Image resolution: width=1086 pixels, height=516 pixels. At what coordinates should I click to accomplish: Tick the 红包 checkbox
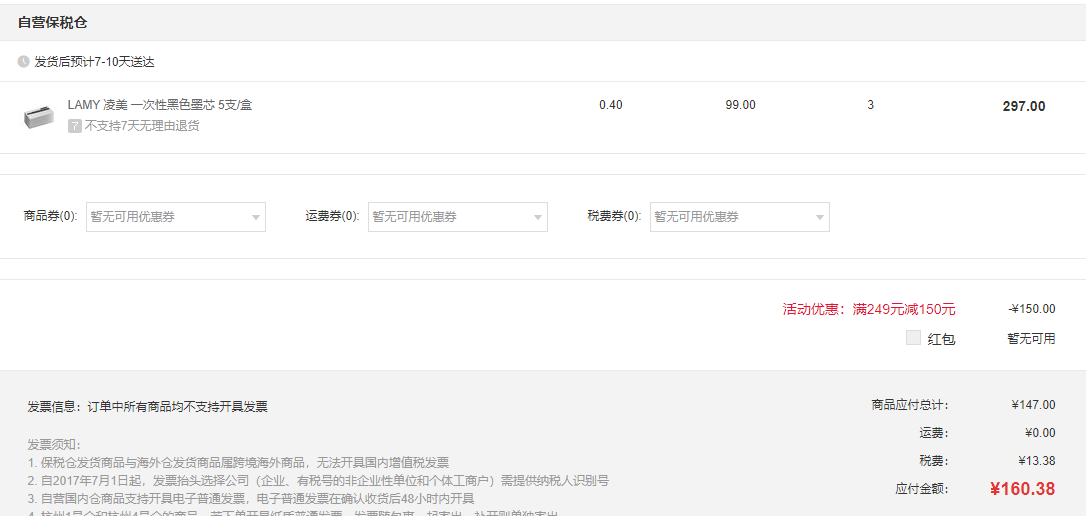pos(914,338)
